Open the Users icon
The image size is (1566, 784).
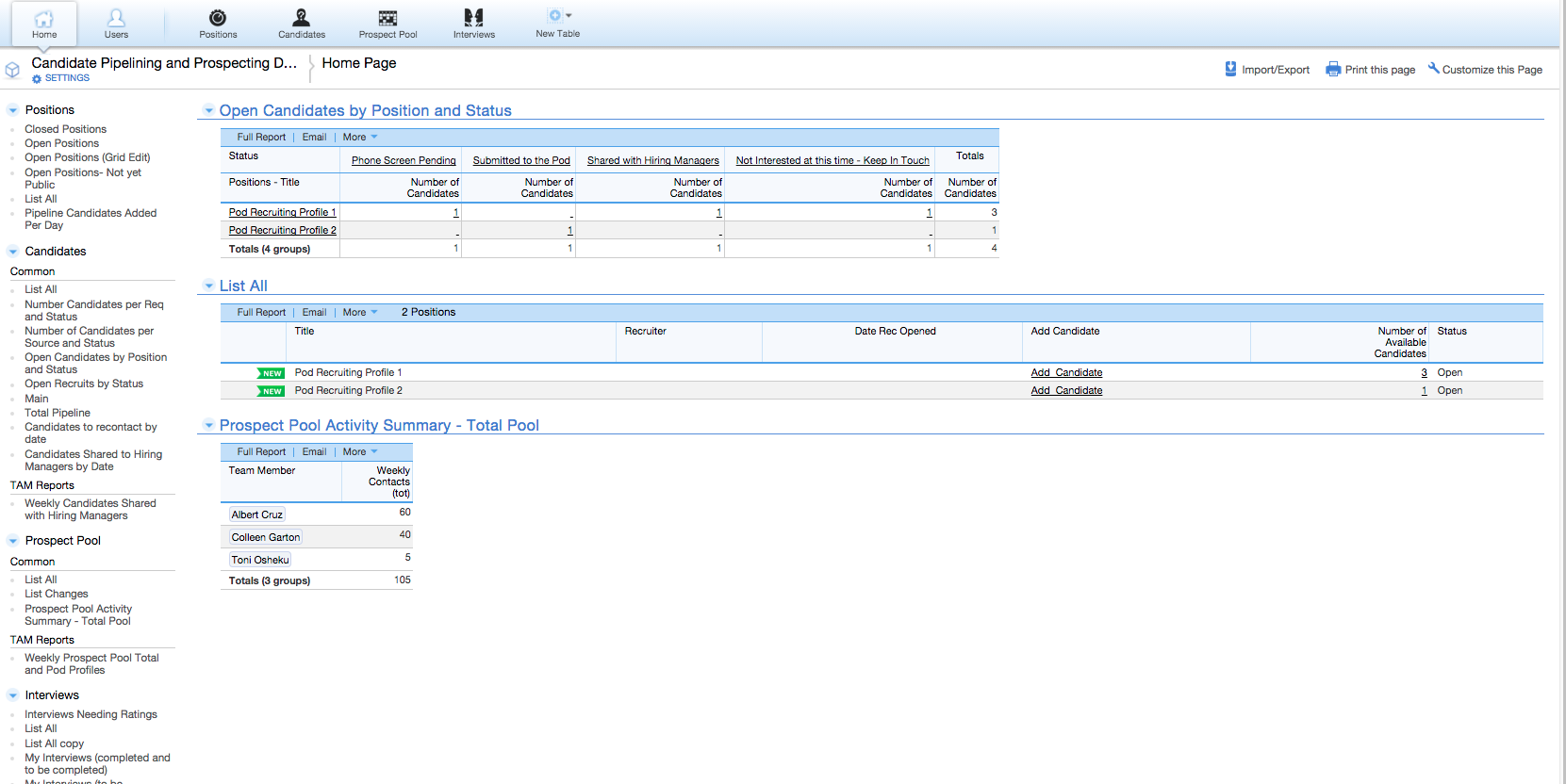pos(116,18)
